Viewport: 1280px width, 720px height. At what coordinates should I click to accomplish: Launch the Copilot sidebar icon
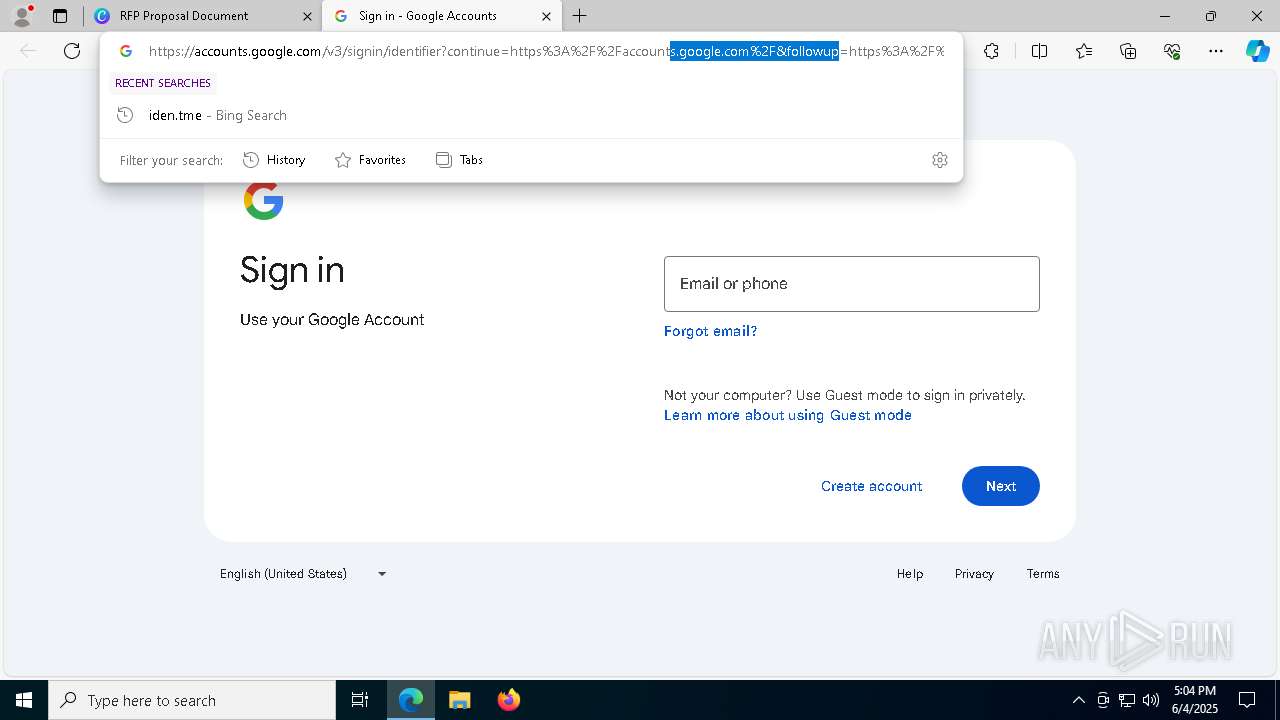[x=1257, y=51]
